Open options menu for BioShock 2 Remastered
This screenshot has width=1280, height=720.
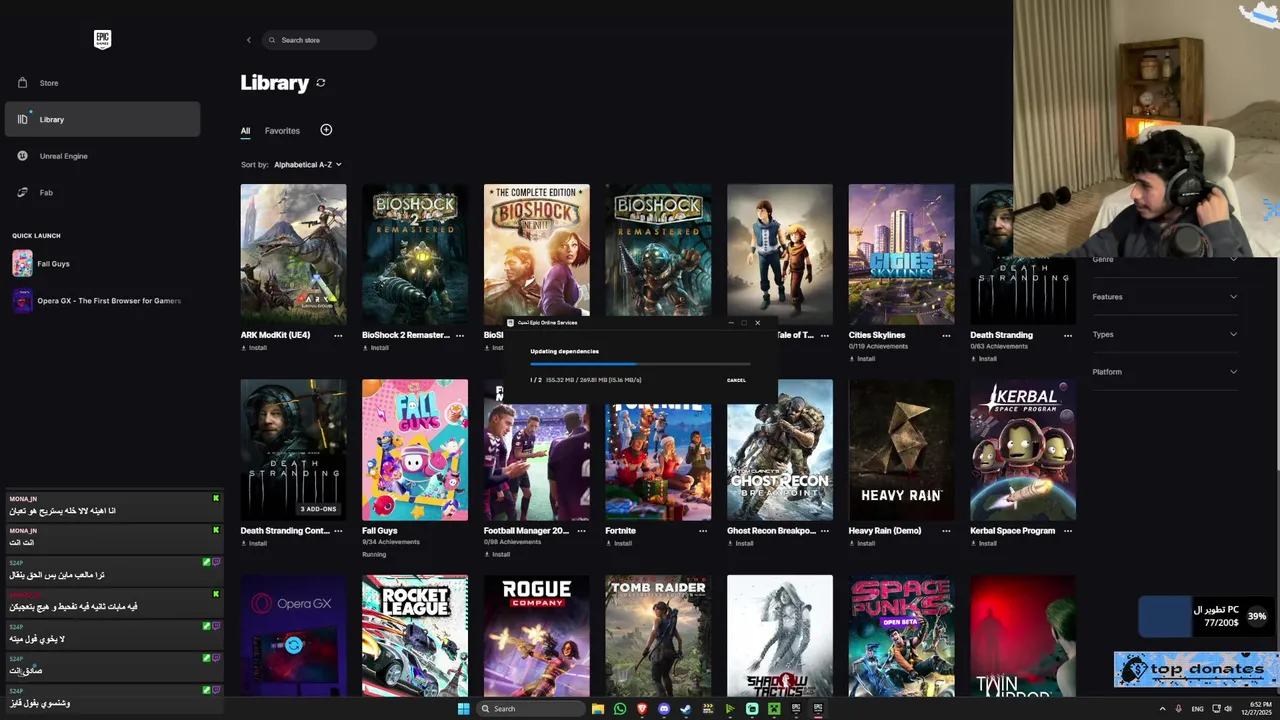point(460,335)
